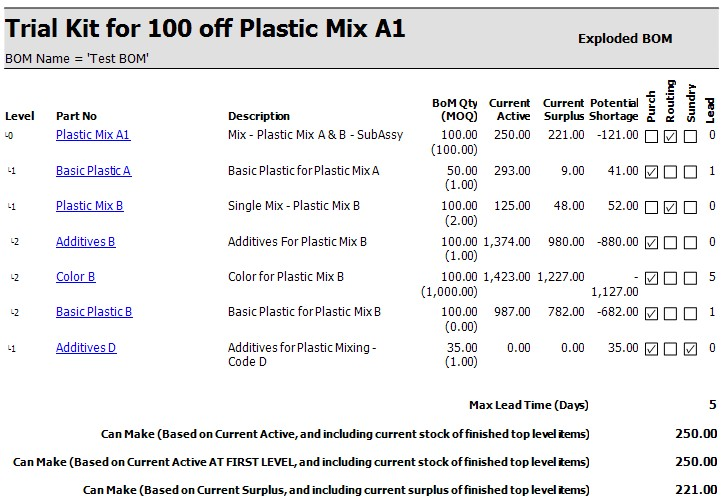This screenshot has height=501, width=725.
Task: Click the Exploded BOM label
Action: coord(625,39)
